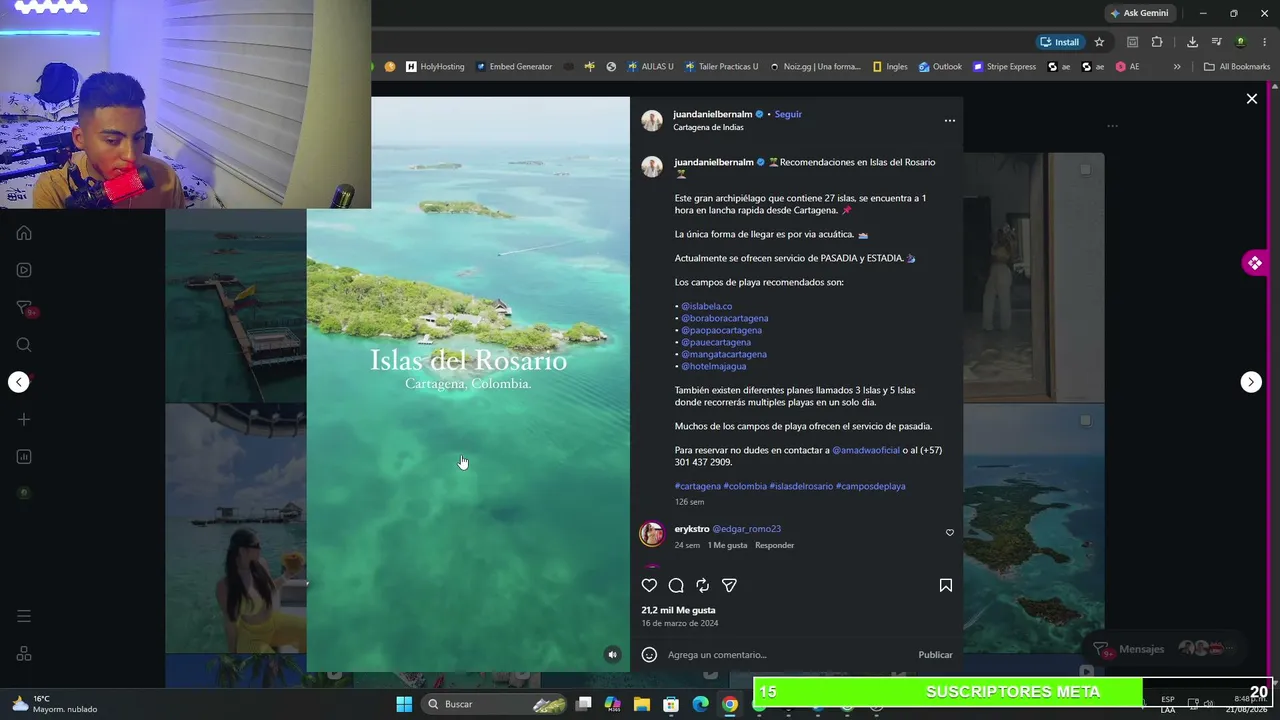Open the comment bubble icon

[x=676, y=586]
